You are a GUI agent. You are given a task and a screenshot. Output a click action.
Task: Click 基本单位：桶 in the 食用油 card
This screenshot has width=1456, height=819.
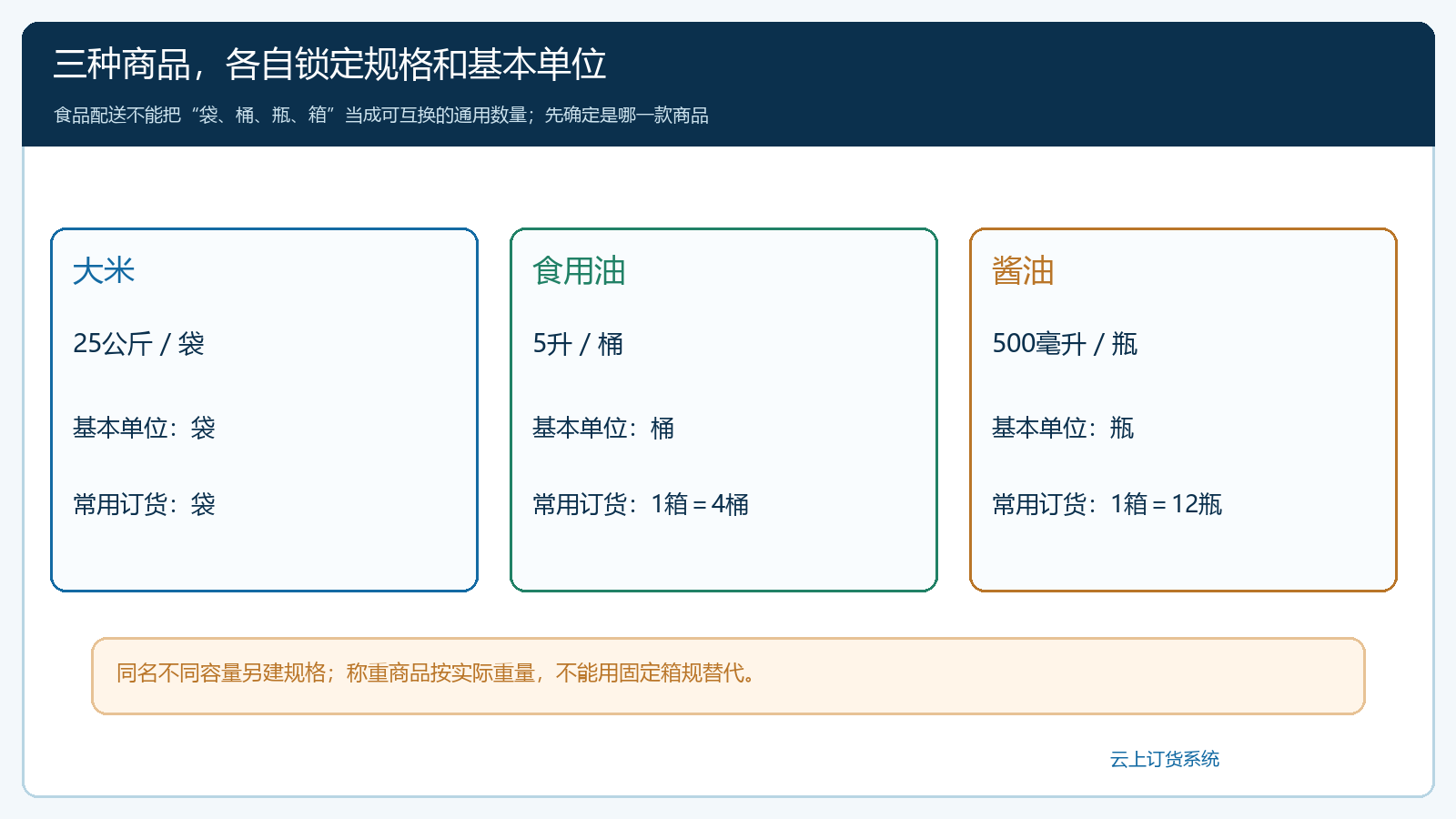[603, 427]
